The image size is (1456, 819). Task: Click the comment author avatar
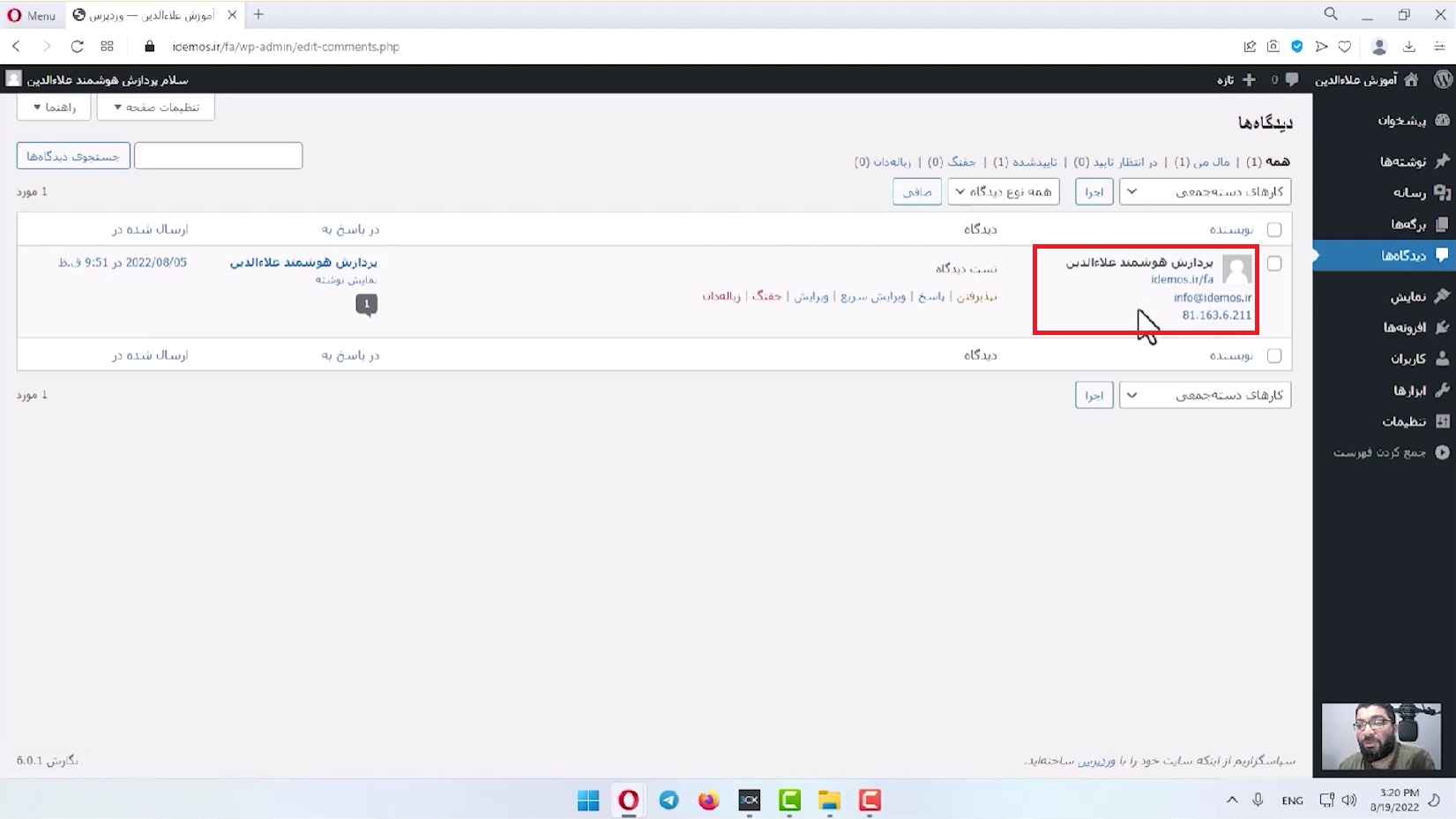[1236, 270]
